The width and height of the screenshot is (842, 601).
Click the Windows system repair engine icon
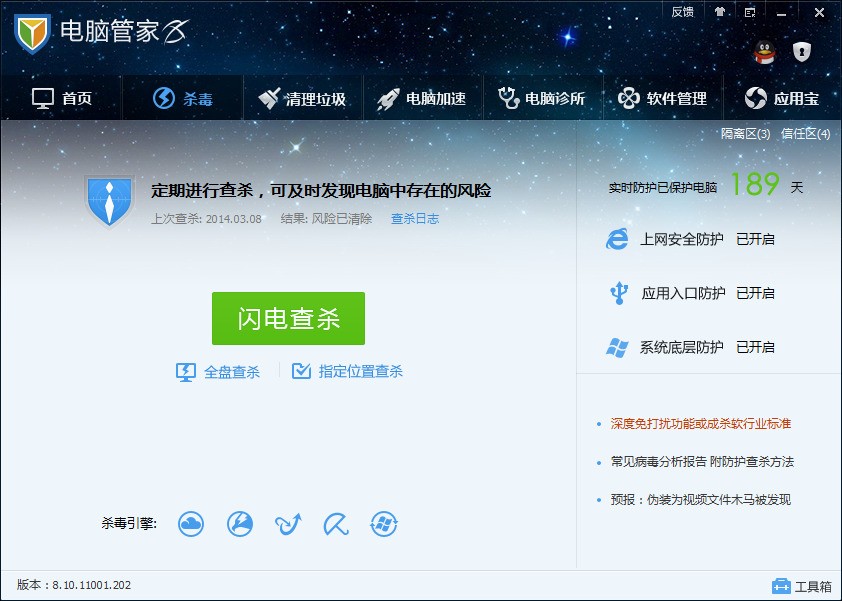[384, 524]
